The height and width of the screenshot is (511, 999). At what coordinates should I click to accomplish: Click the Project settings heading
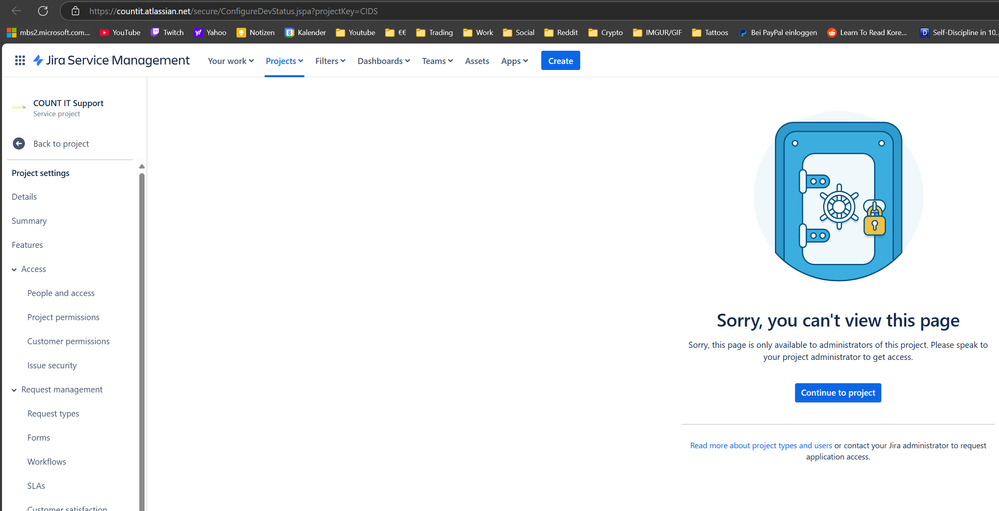(40, 173)
